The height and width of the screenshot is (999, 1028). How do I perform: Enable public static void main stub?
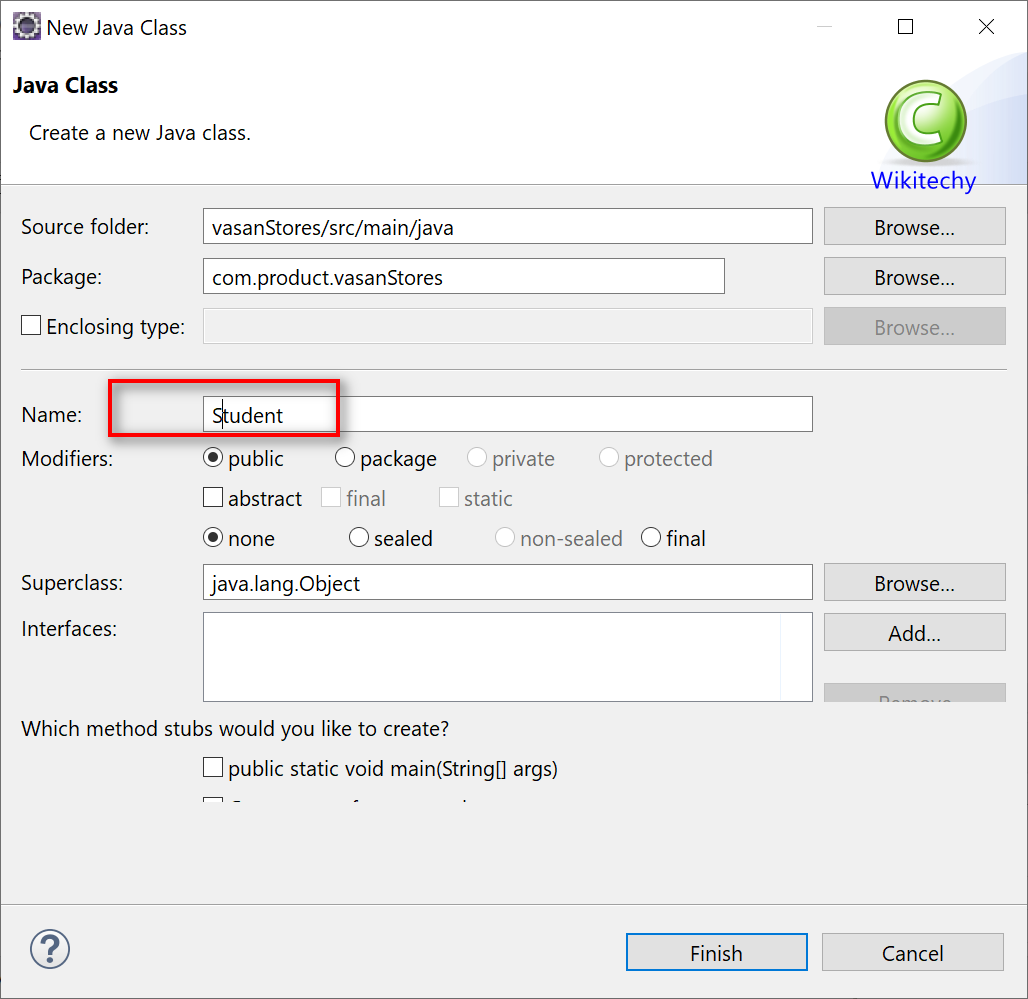pos(213,768)
